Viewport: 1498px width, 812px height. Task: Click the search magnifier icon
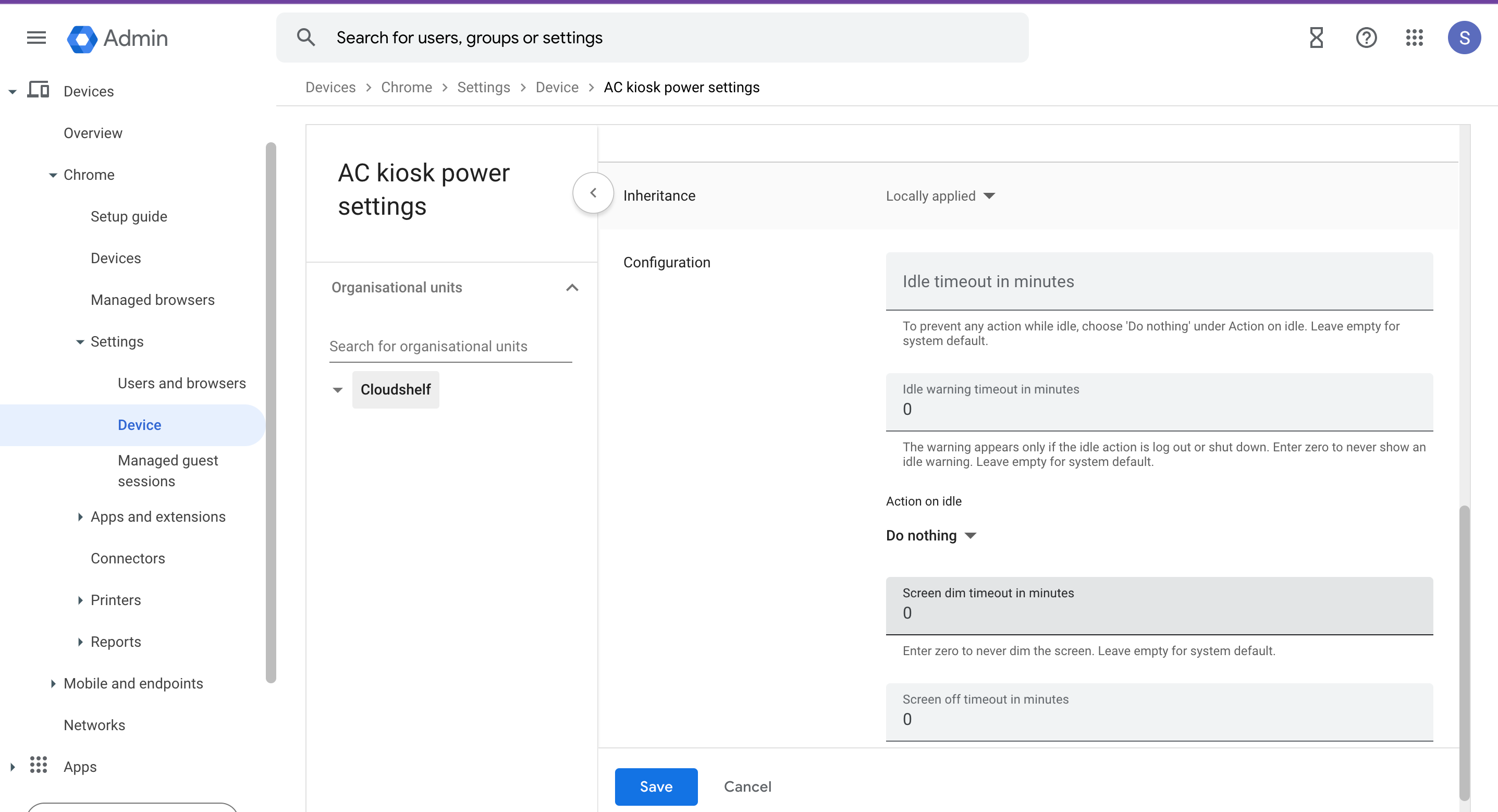[306, 38]
